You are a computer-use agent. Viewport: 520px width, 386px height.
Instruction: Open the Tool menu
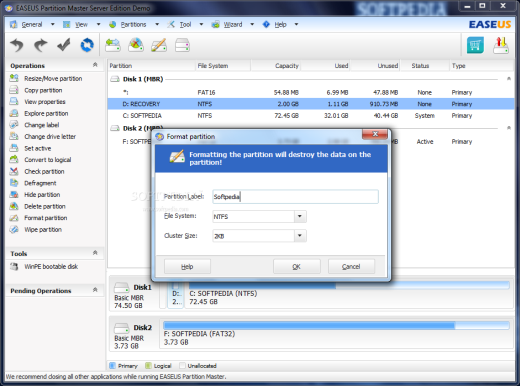[185, 24]
